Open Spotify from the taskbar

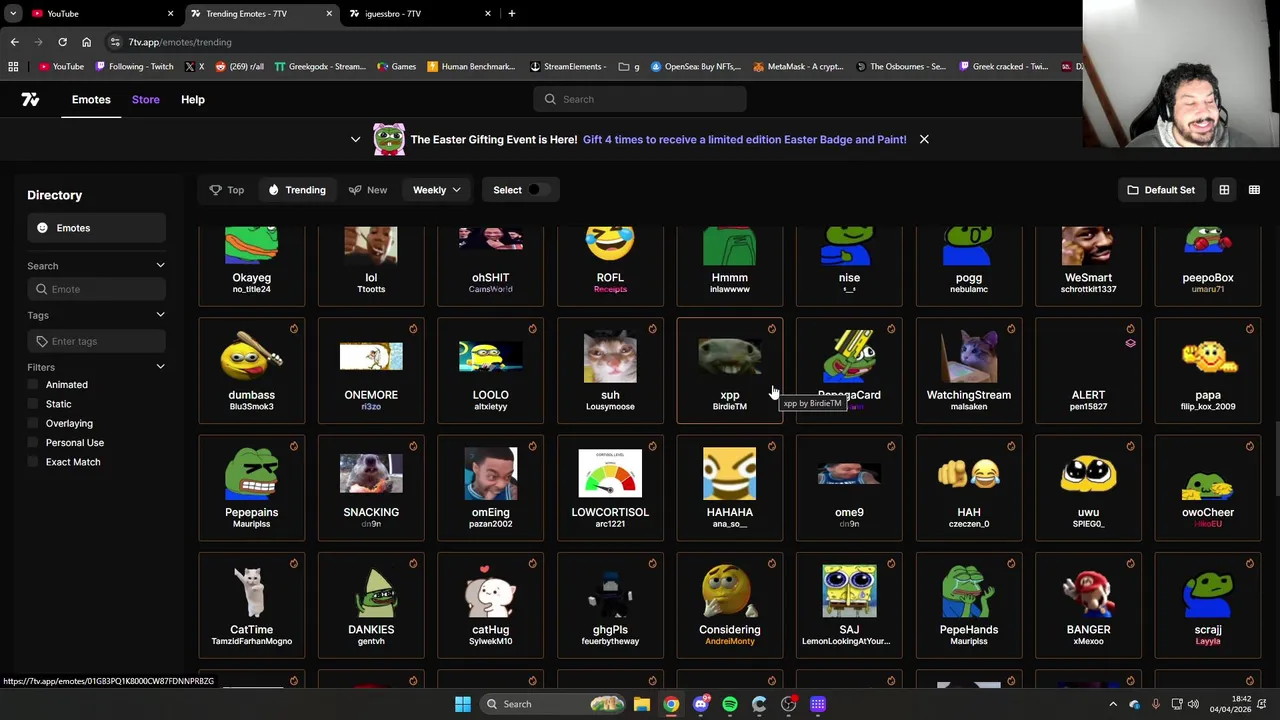(x=730, y=704)
